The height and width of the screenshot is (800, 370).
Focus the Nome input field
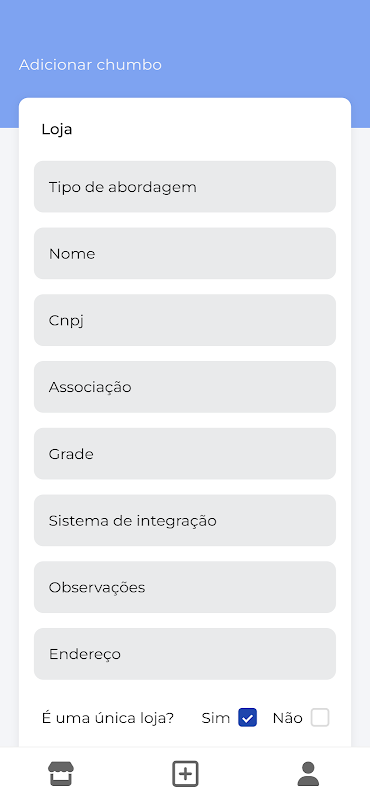[x=185, y=254]
